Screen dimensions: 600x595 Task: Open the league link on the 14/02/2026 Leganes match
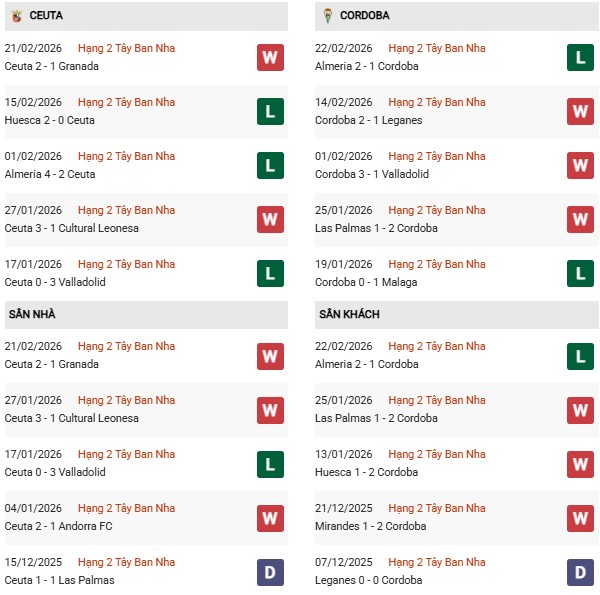(436, 102)
